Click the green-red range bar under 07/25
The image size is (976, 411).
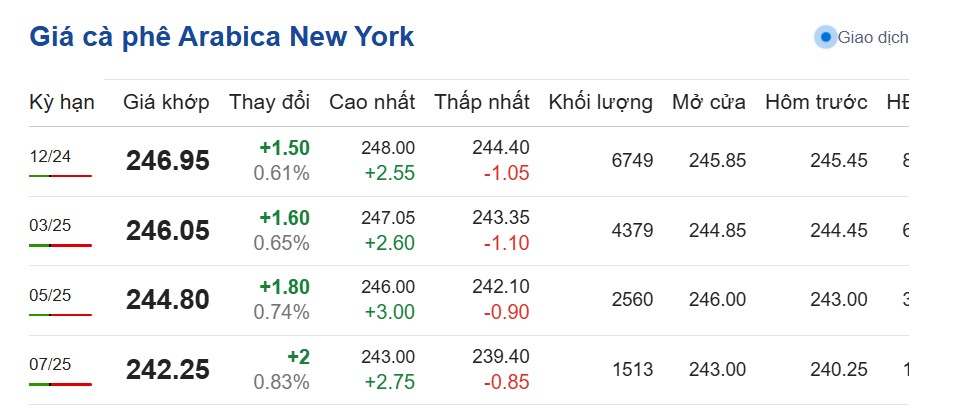[60, 384]
